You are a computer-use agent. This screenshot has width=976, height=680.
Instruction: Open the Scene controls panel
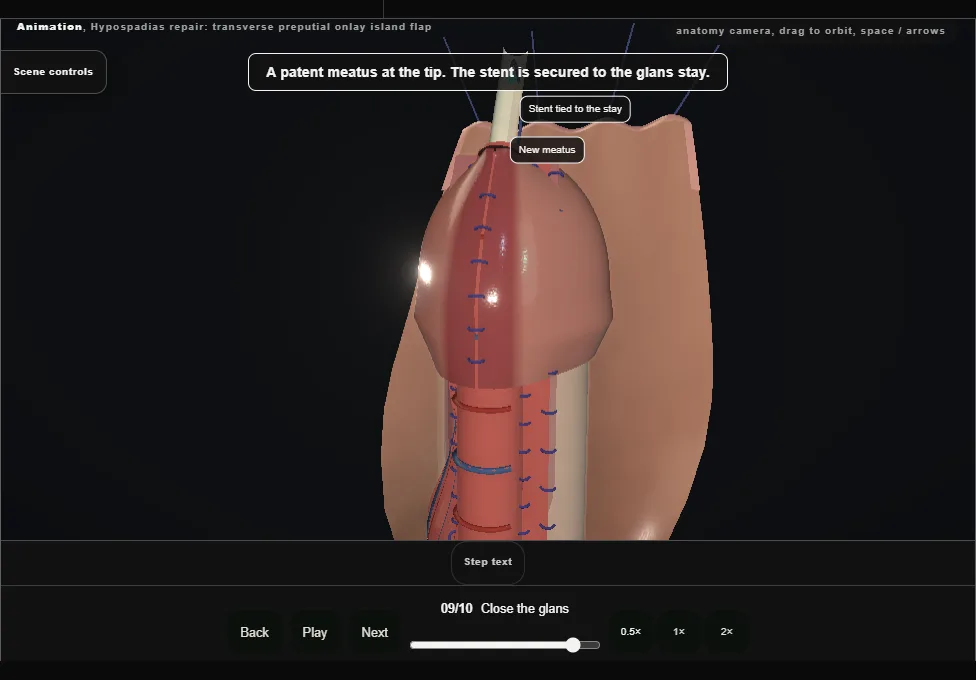pos(54,72)
